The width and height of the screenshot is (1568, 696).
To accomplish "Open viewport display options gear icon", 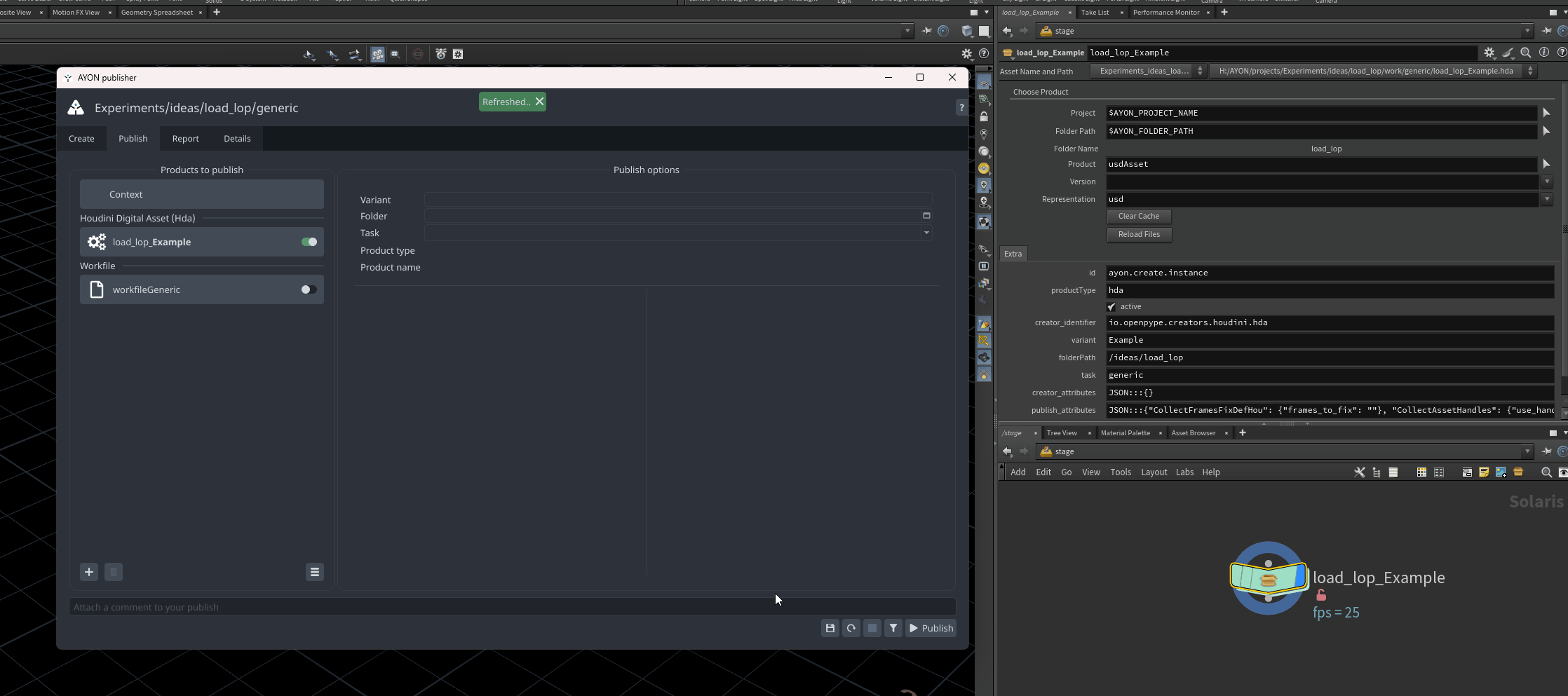I will coord(966,54).
